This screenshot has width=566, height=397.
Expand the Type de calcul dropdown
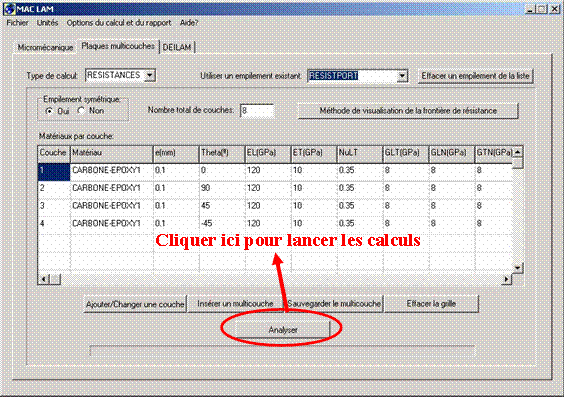[150, 75]
